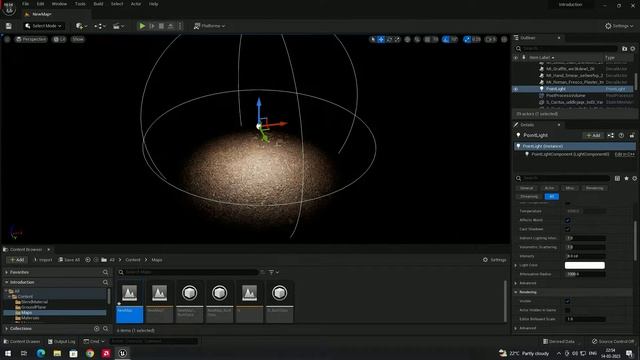Open play options three-dot menu
Screen dimensions: 640x360
pyautogui.click(x=180, y=26)
